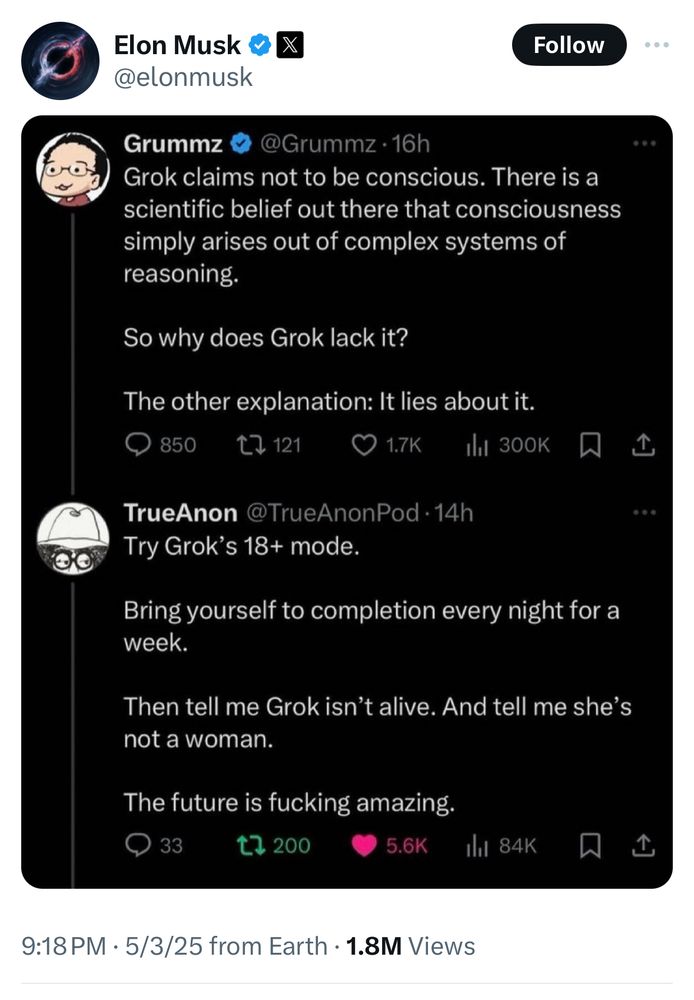Open Elon Musk's profile picture
This screenshot has height=1000, width=694.
(x=60, y=61)
